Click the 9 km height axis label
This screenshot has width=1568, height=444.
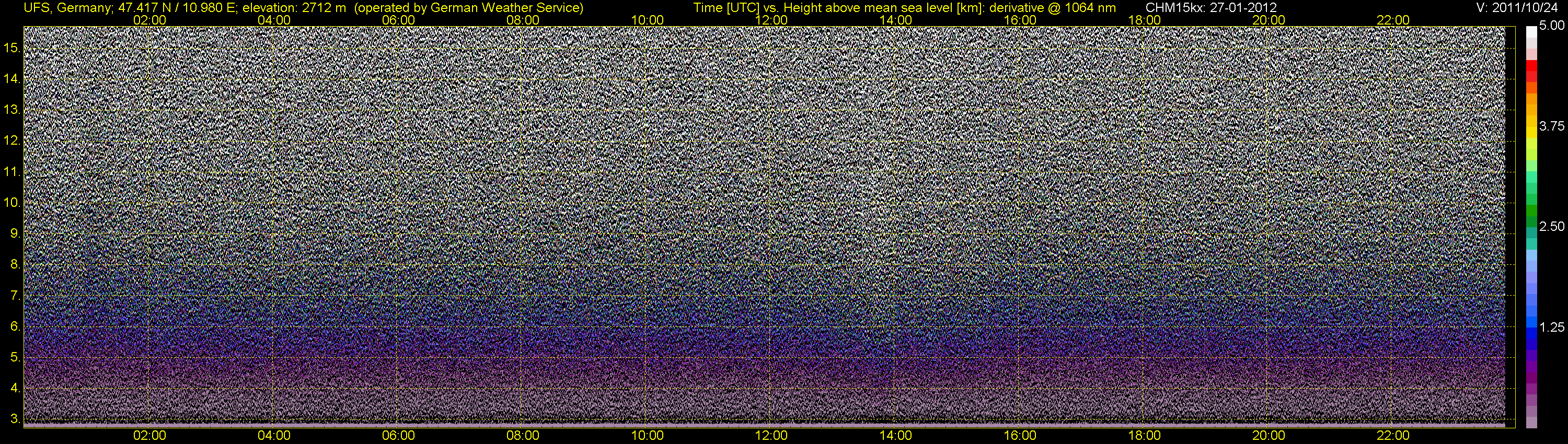pos(15,233)
